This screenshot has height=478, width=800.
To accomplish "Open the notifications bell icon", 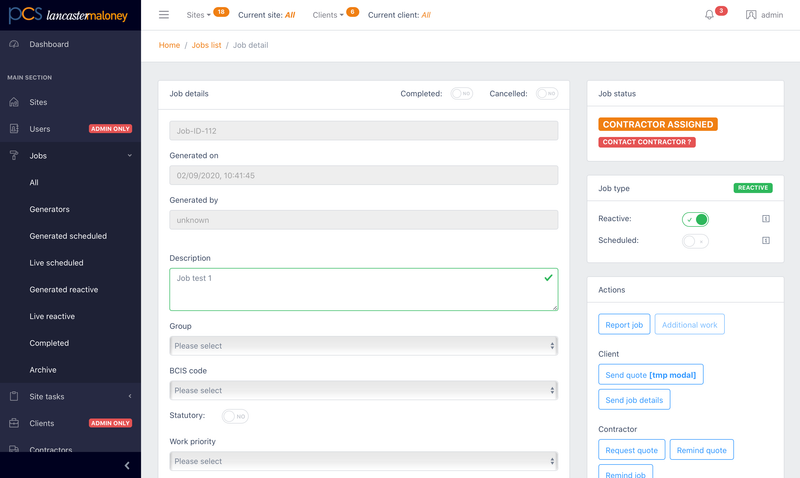I will (x=709, y=15).
